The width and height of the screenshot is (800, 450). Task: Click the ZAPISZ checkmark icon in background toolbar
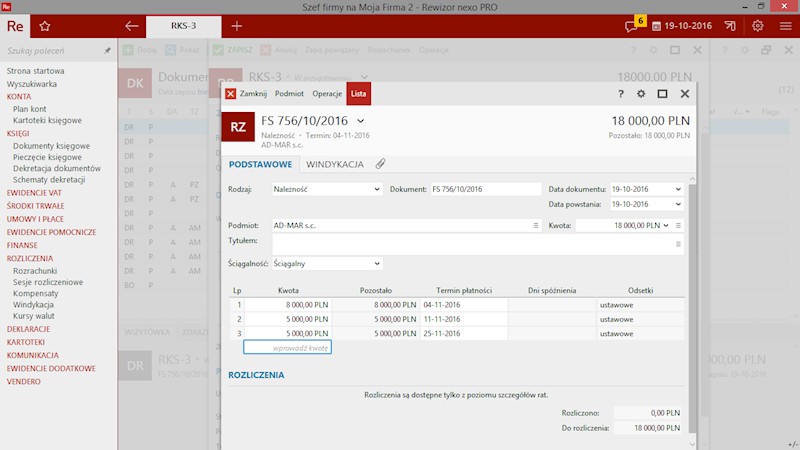click(218, 50)
